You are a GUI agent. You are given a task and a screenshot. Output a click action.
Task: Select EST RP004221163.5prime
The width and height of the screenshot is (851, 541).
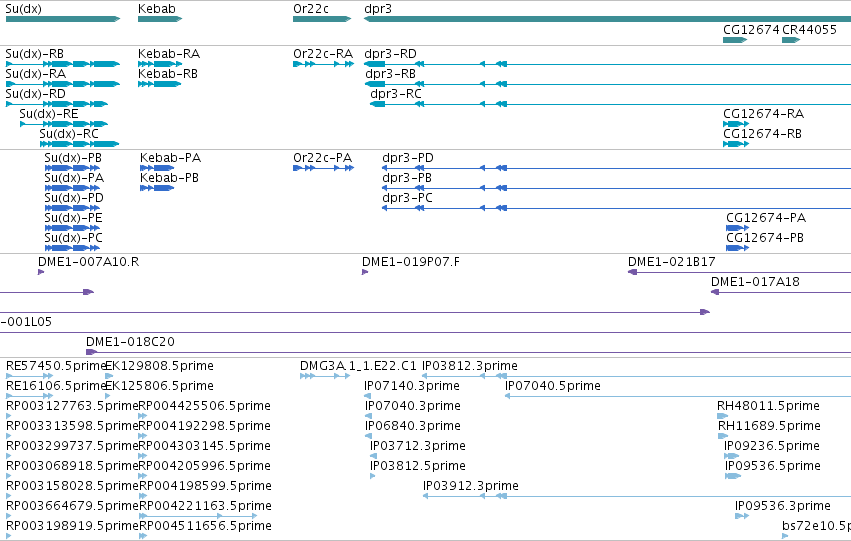pyautogui.click(x=198, y=517)
